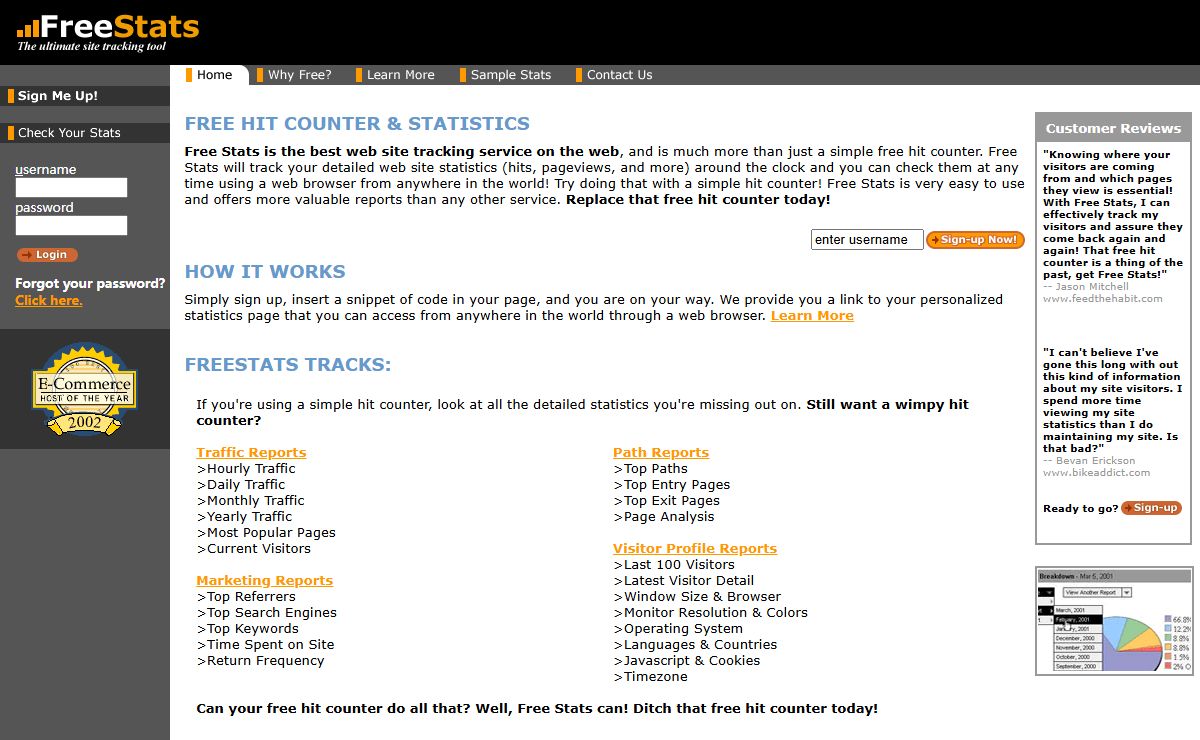
Task: Click the 'Top Search Engines' list item
Action: 267,613
